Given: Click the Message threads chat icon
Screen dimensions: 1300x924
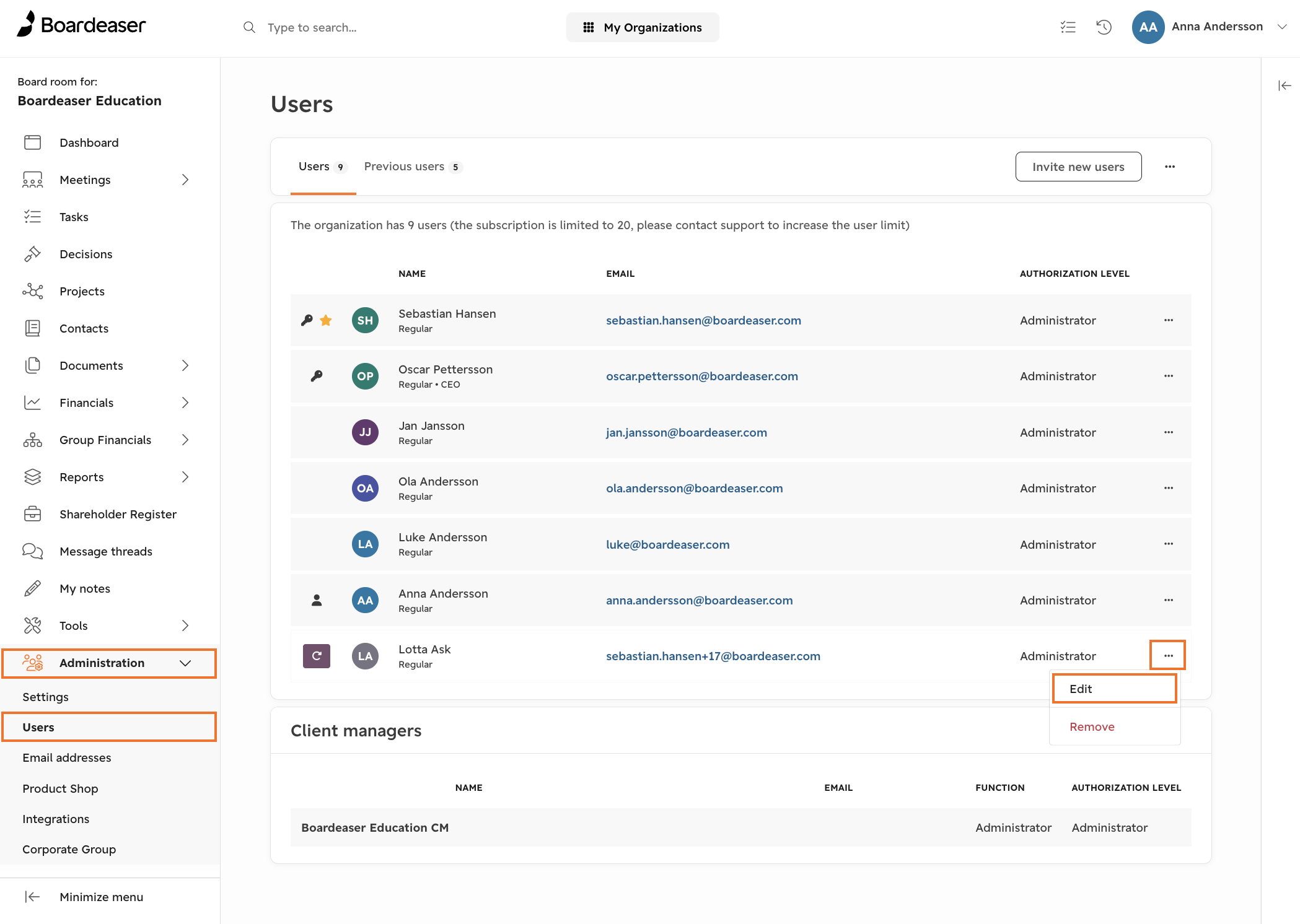Looking at the screenshot, I should pos(32,551).
